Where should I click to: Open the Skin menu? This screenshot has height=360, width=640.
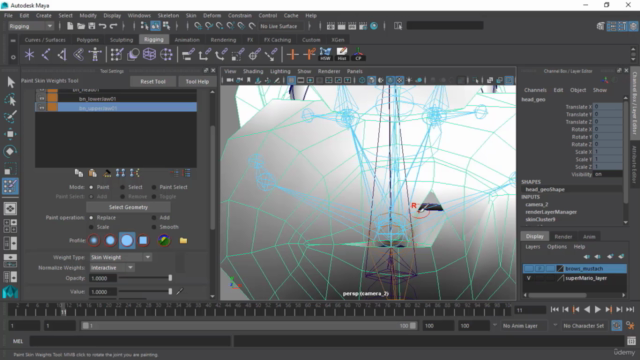point(191,16)
